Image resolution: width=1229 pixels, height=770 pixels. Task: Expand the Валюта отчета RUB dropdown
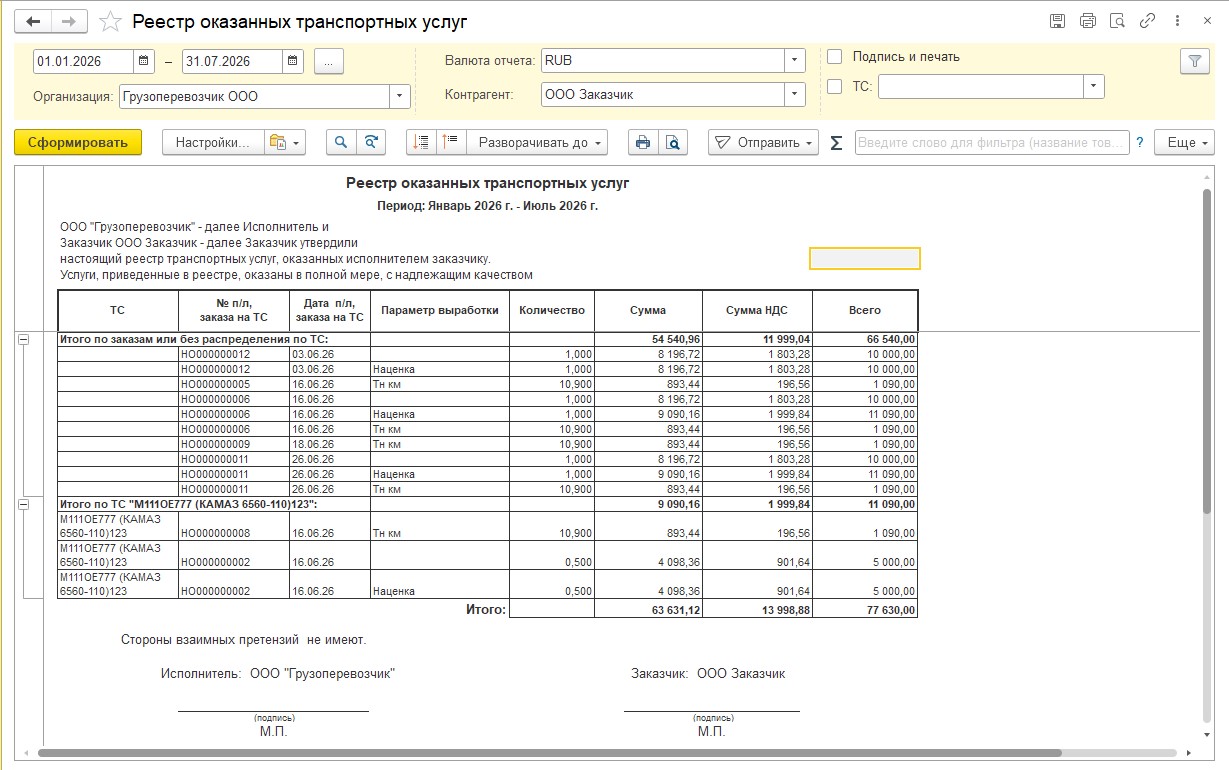[795, 61]
